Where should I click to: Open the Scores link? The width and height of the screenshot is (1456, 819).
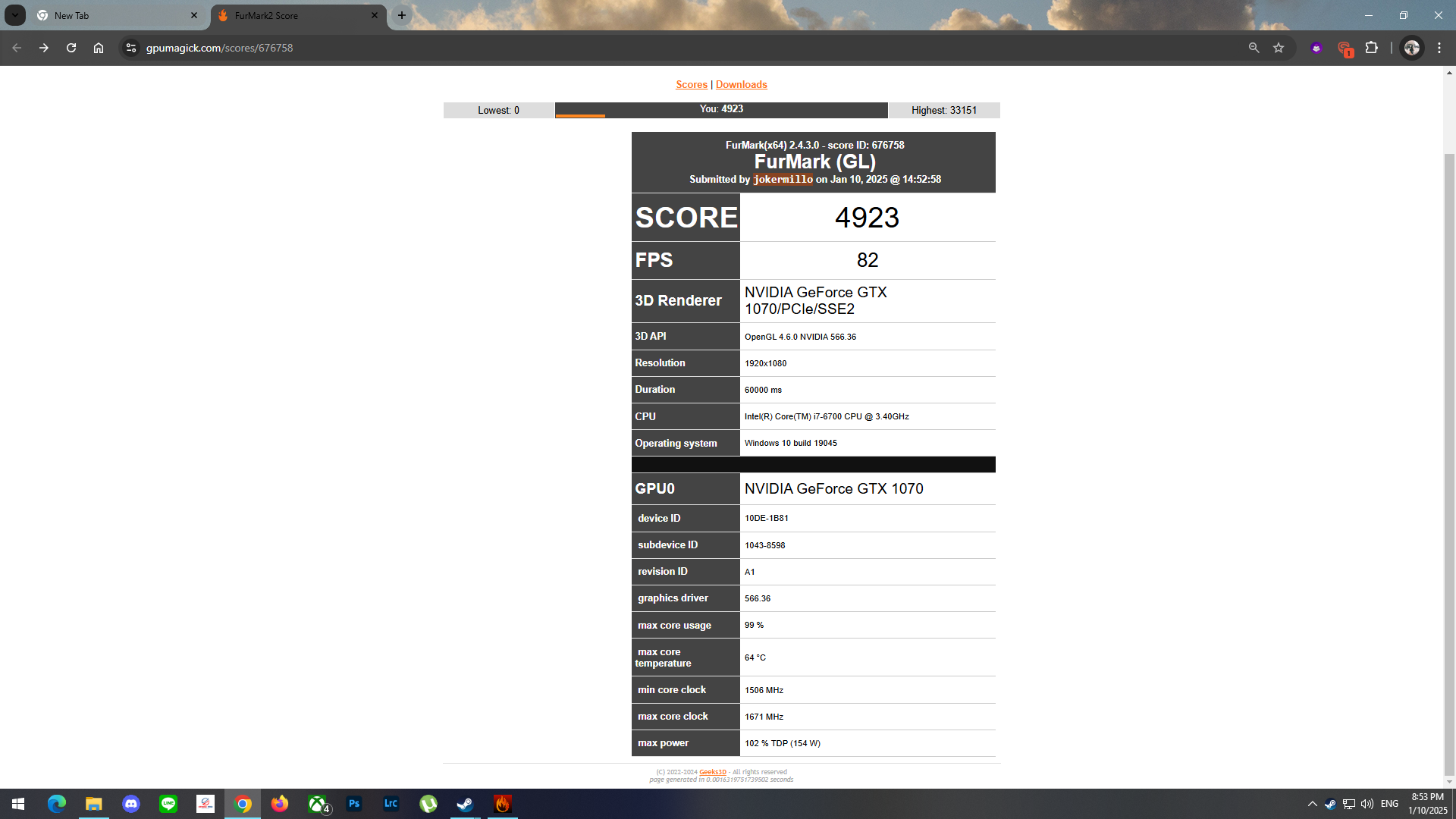click(691, 84)
